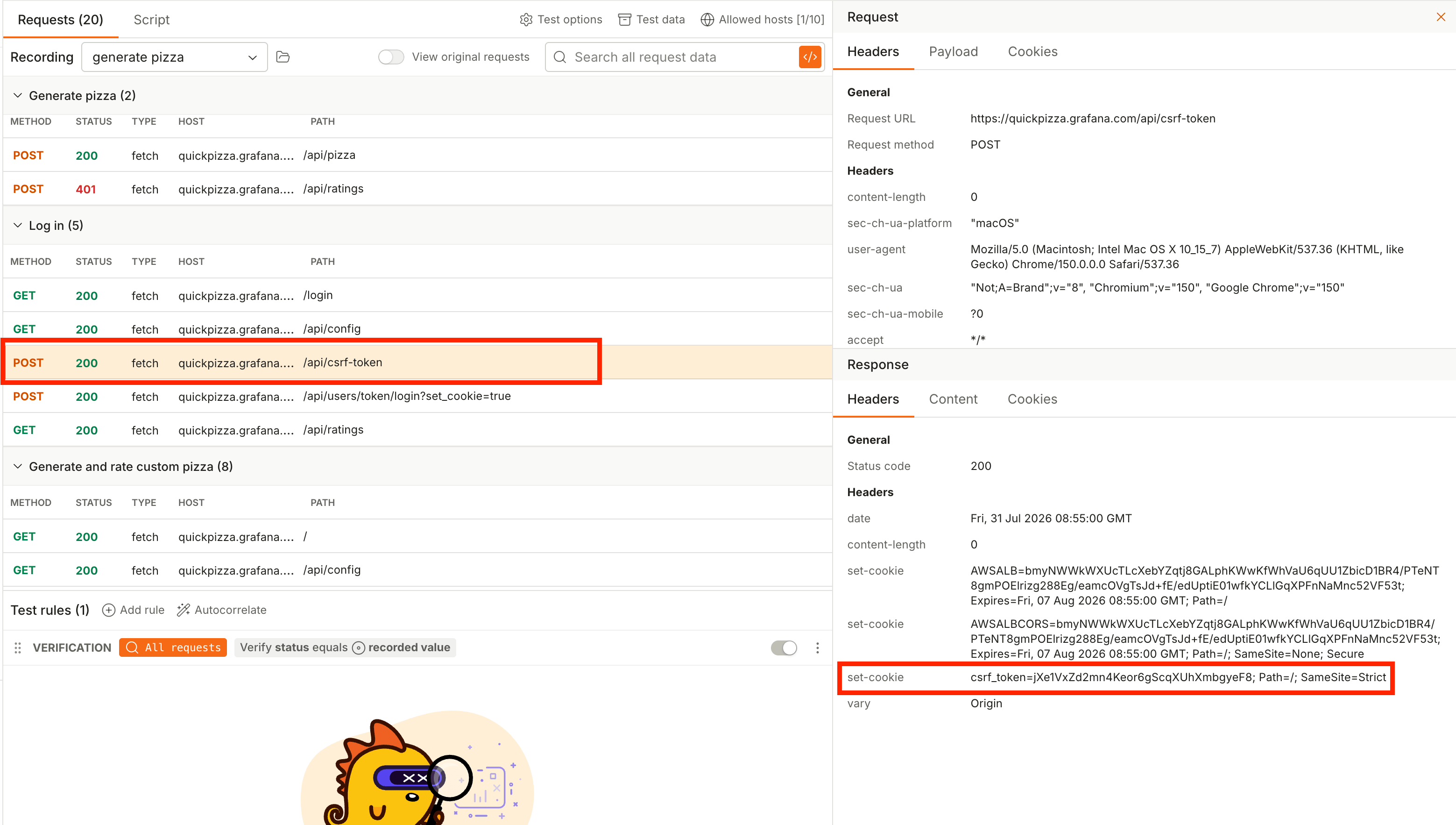Click the Autocorrelate magic wand icon
Image resolution: width=1456 pixels, height=825 pixels.
[183, 610]
